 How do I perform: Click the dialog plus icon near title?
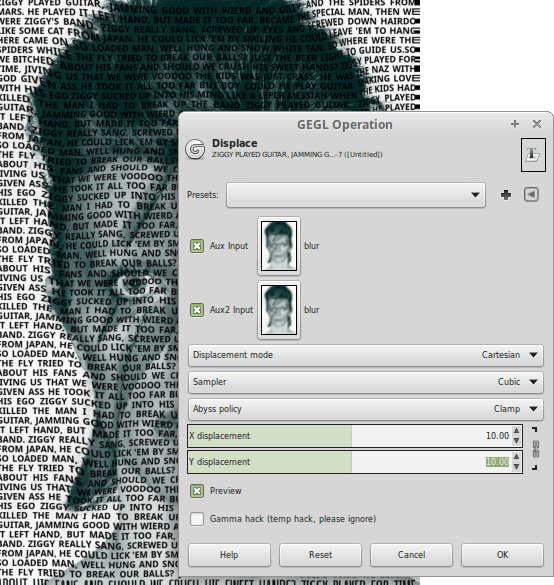[515, 124]
